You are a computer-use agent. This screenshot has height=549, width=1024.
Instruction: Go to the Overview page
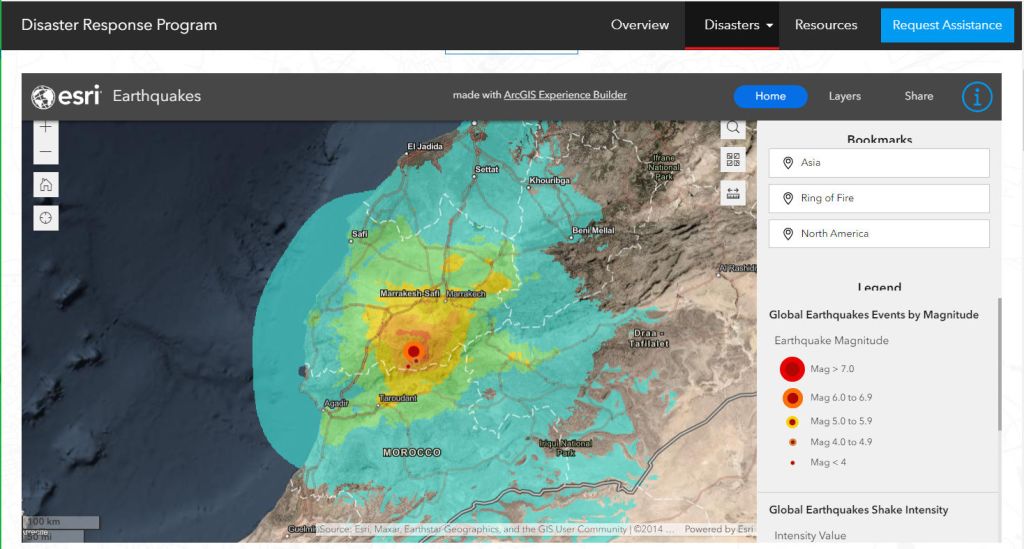pyautogui.click(x=640, y=25)
